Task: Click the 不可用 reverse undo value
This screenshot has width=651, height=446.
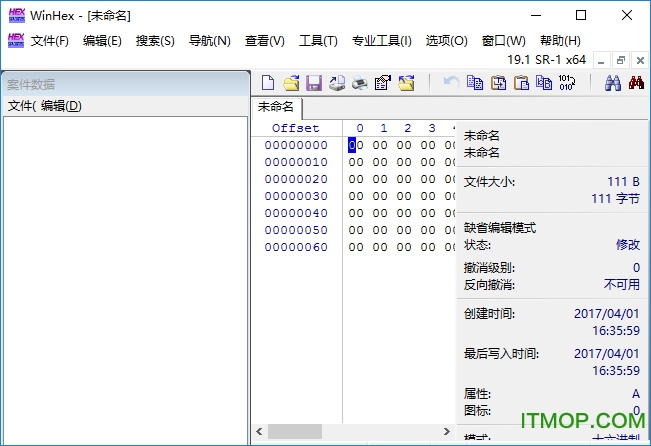Action: (622, 284)
